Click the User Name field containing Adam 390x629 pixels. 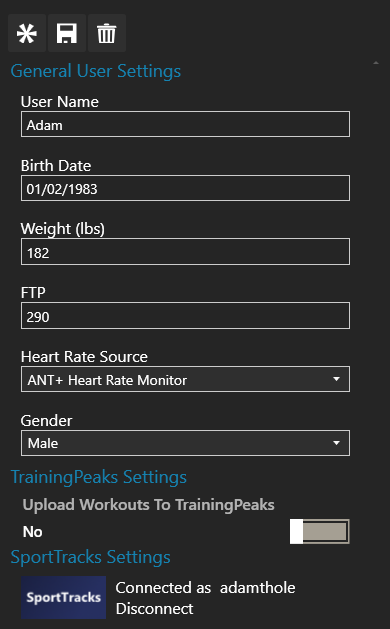click(185, 124)
